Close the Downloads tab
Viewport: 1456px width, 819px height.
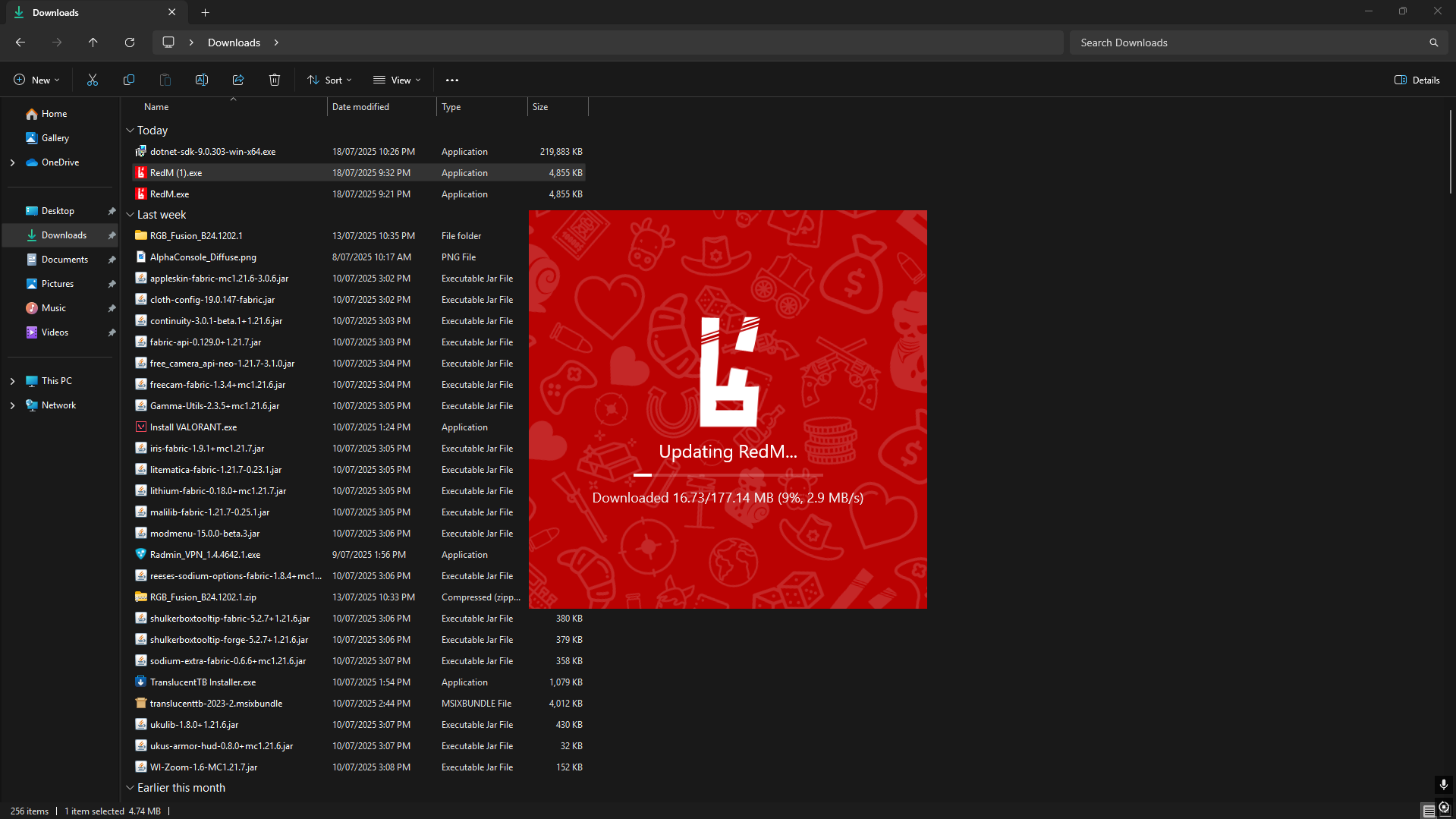click(x=172, y=12)
